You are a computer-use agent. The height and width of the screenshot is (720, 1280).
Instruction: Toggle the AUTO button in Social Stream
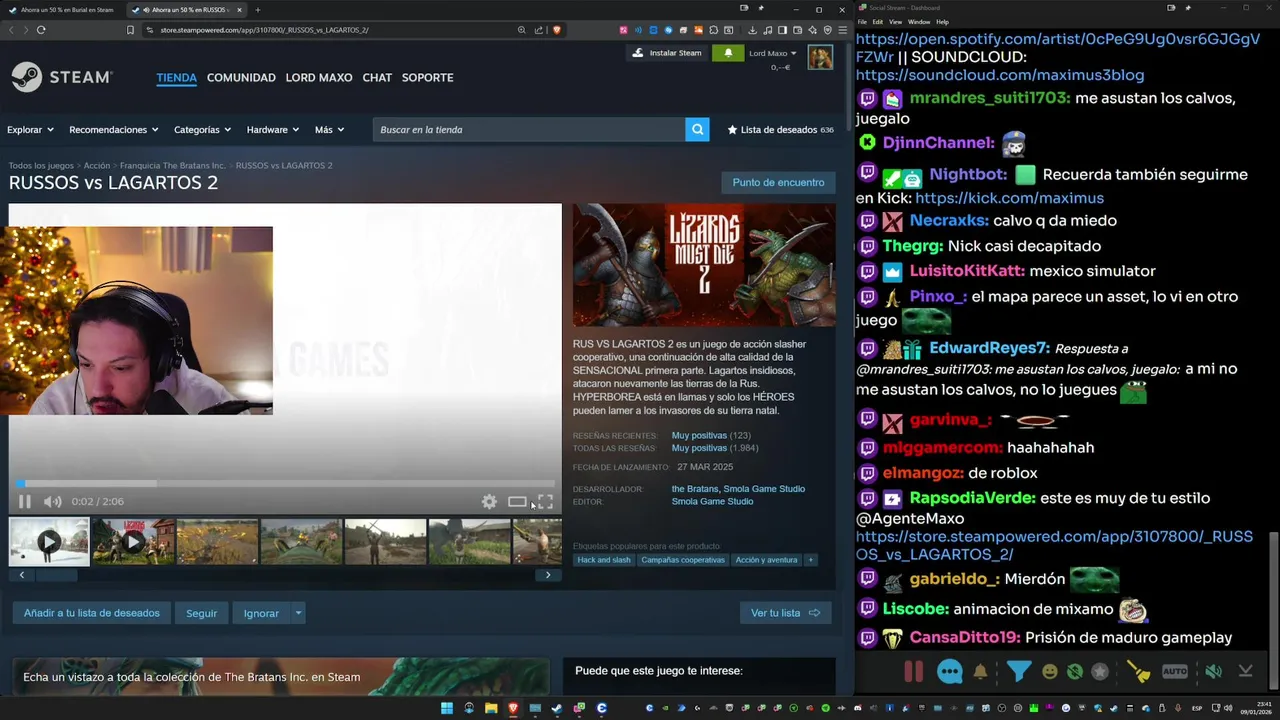coord(1175,672)
